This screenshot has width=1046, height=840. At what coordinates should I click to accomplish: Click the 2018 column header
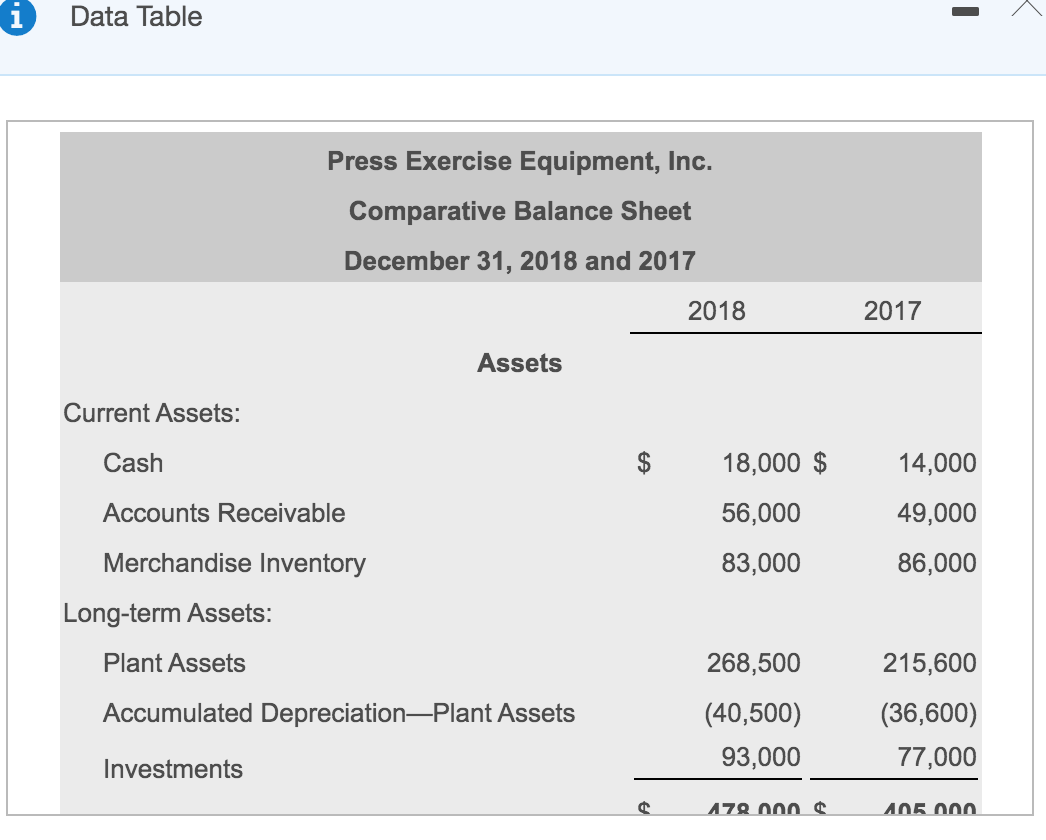tap(716, 311)
